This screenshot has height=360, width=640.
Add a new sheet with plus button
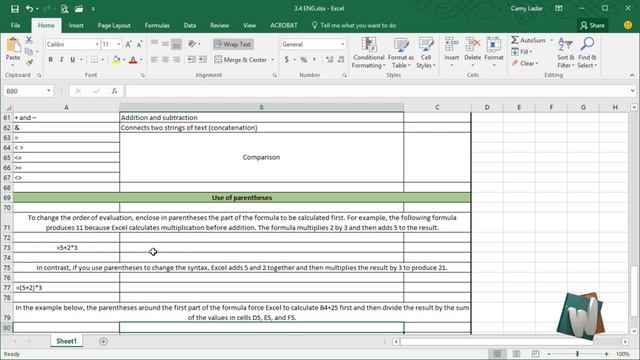103,341
